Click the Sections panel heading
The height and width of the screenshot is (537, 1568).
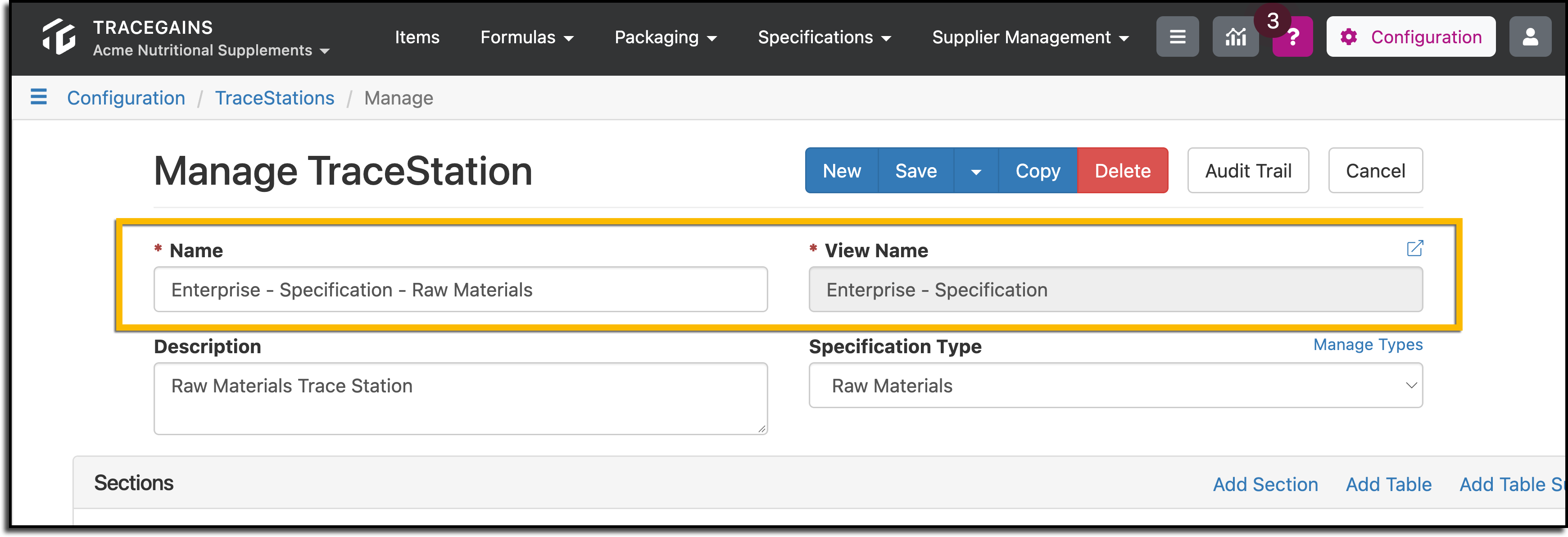tap(134, 483)
